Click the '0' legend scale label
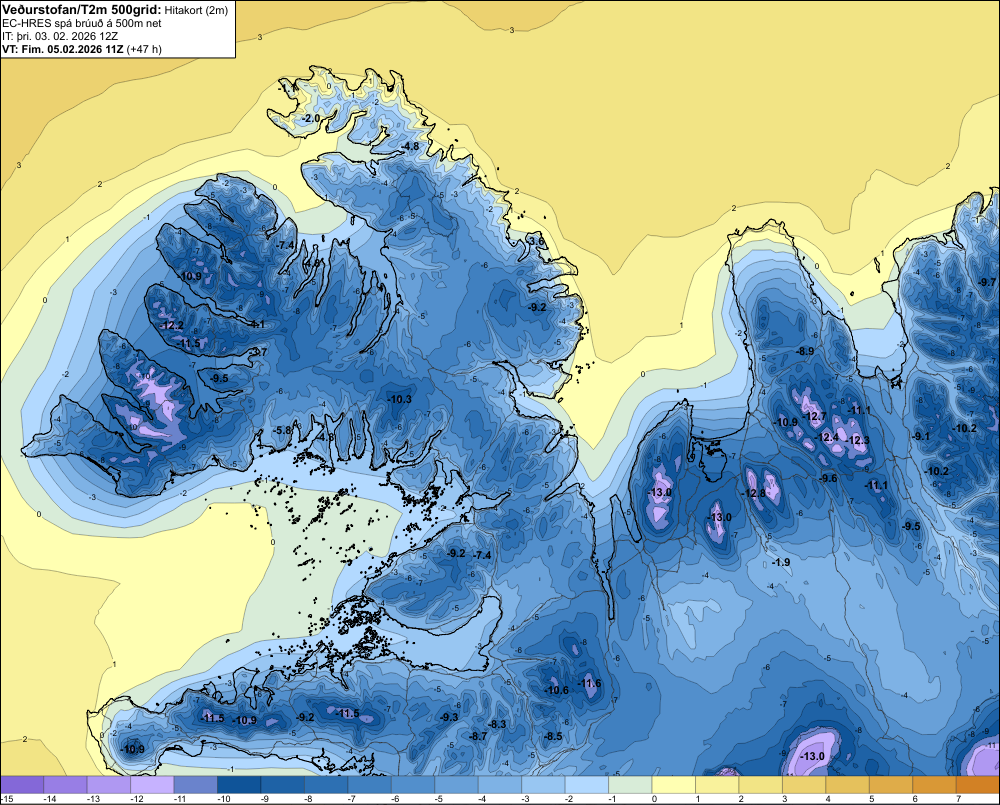The image size is (1000, 805). coord(654,799)
